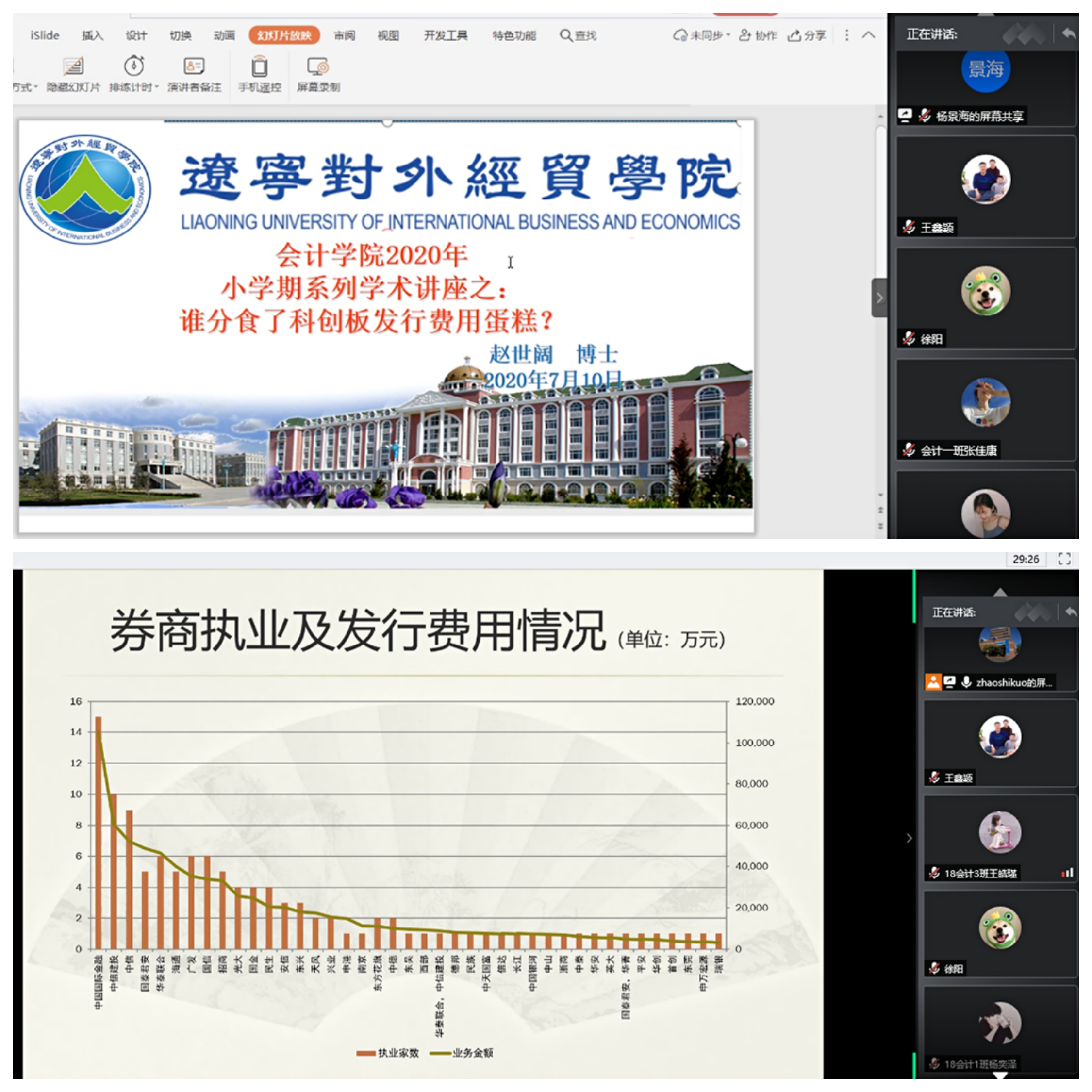The image size is (1092, 1092).
Task: Switch to the 视图 ribbon tab
Action: (388, 35)
